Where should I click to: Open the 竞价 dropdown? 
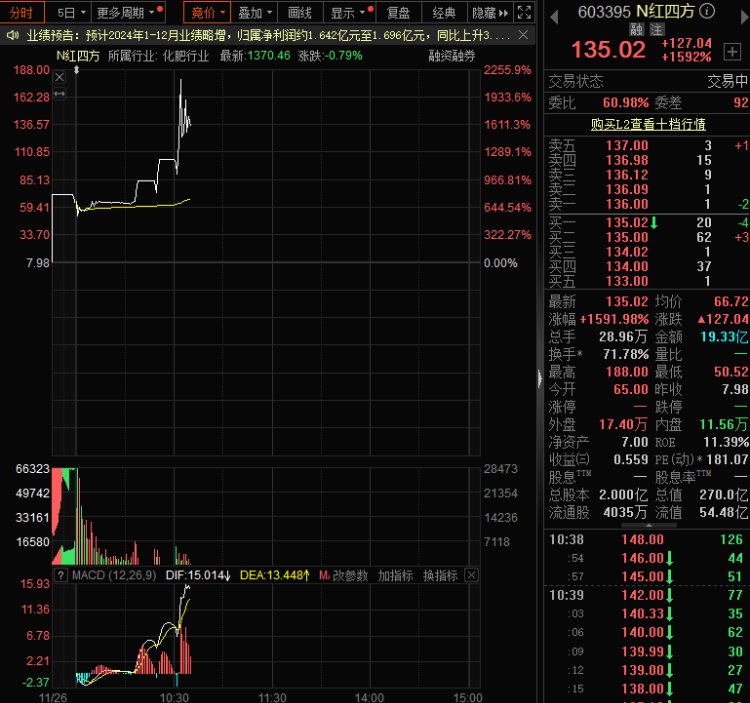(x=207, y=12)
